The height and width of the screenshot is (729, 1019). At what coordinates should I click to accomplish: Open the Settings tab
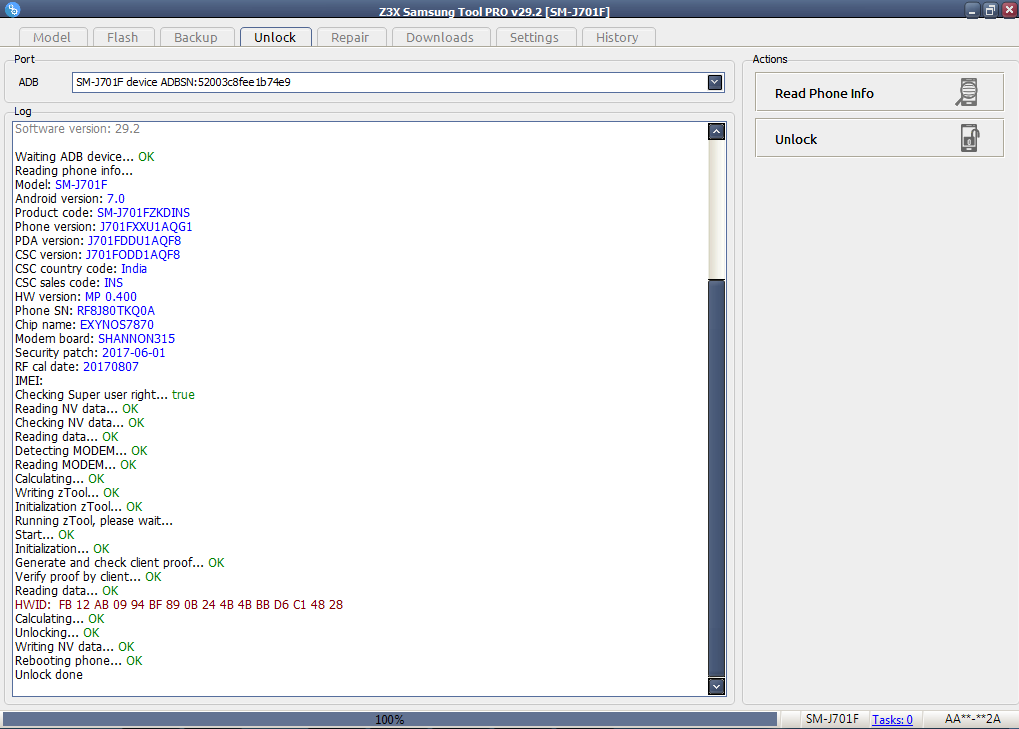coord(534,37)
